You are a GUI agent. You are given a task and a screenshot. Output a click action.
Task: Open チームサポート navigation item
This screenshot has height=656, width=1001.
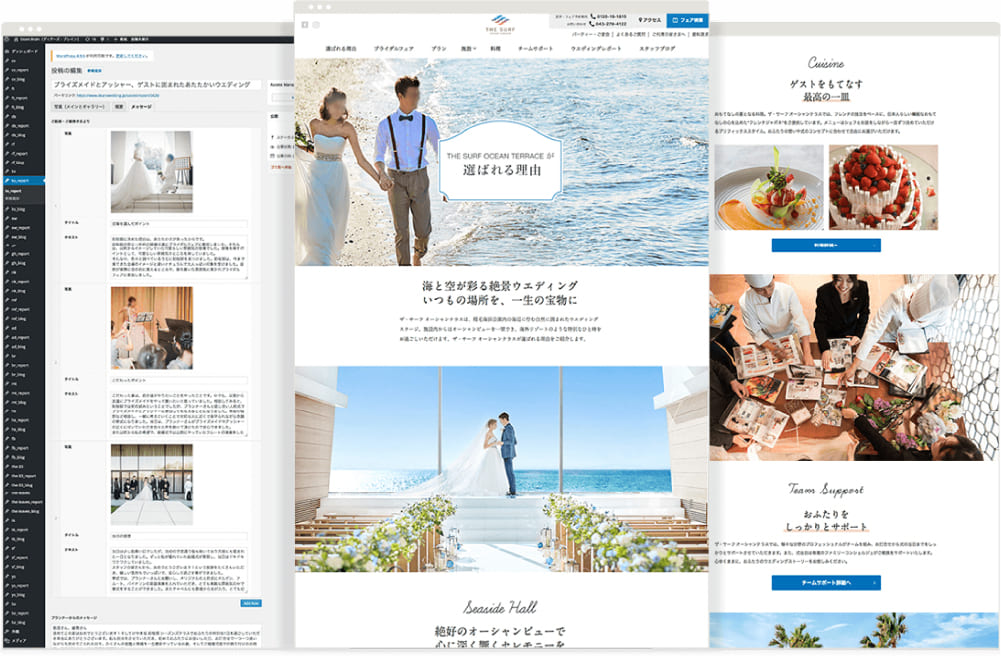(x=535, y=48)
